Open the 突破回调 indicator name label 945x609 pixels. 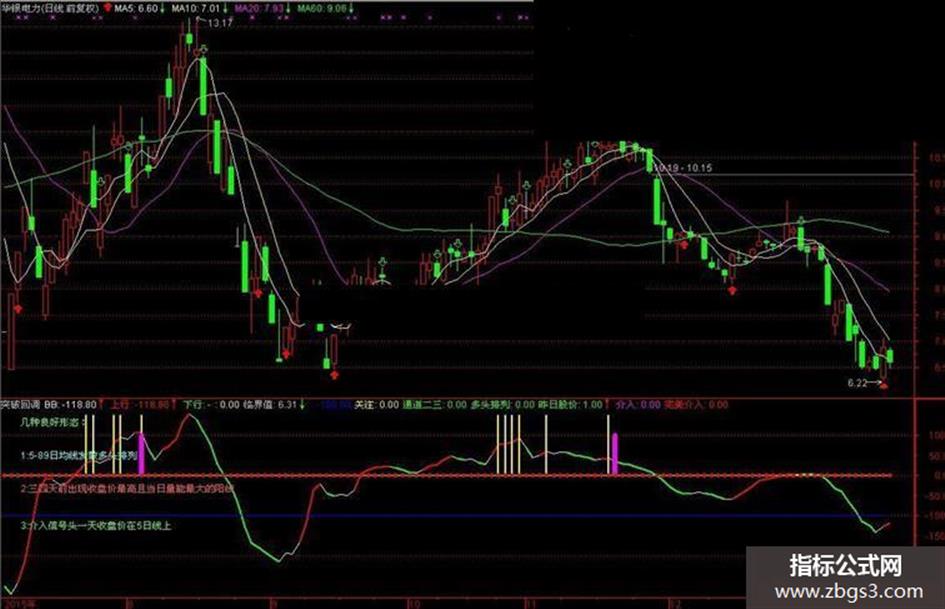coord(20,404)
